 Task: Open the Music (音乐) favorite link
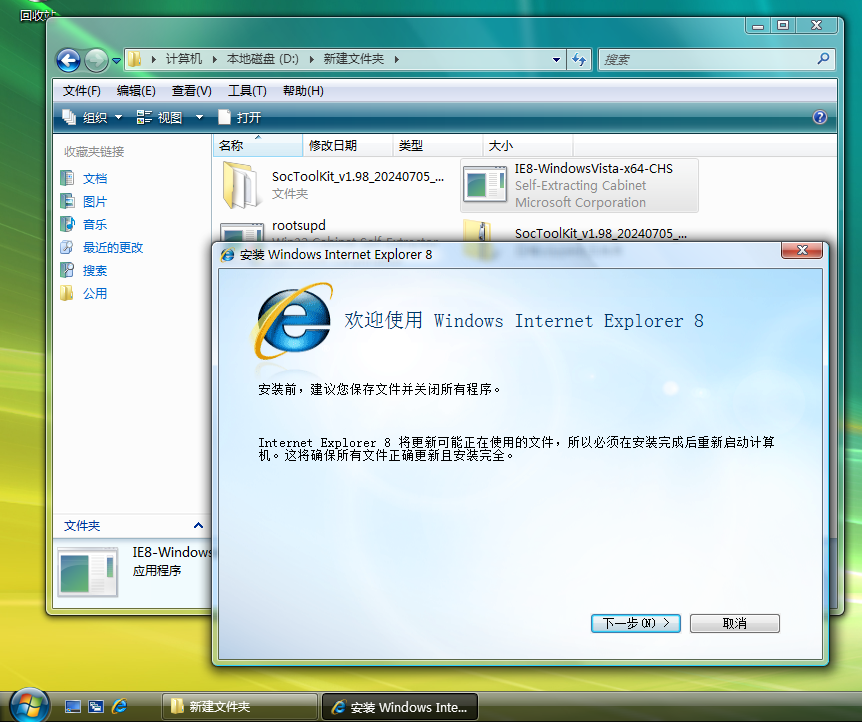point(95,224)
